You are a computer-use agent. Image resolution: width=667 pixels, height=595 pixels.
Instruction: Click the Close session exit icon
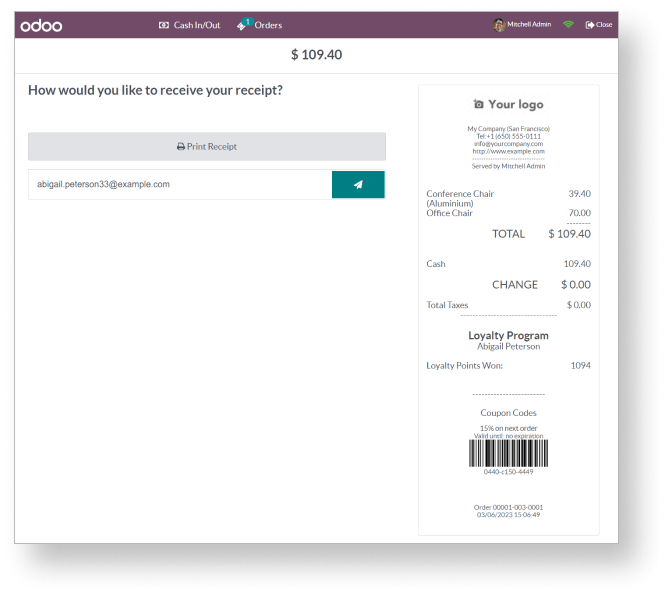coord(590,25)
